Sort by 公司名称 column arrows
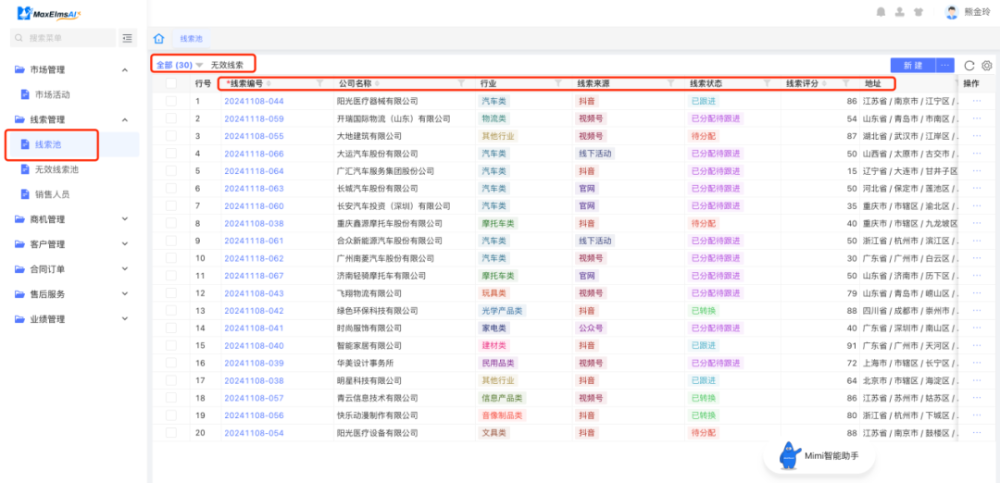The height and width of the screenshot is (483, 1000). click(377, 84)
